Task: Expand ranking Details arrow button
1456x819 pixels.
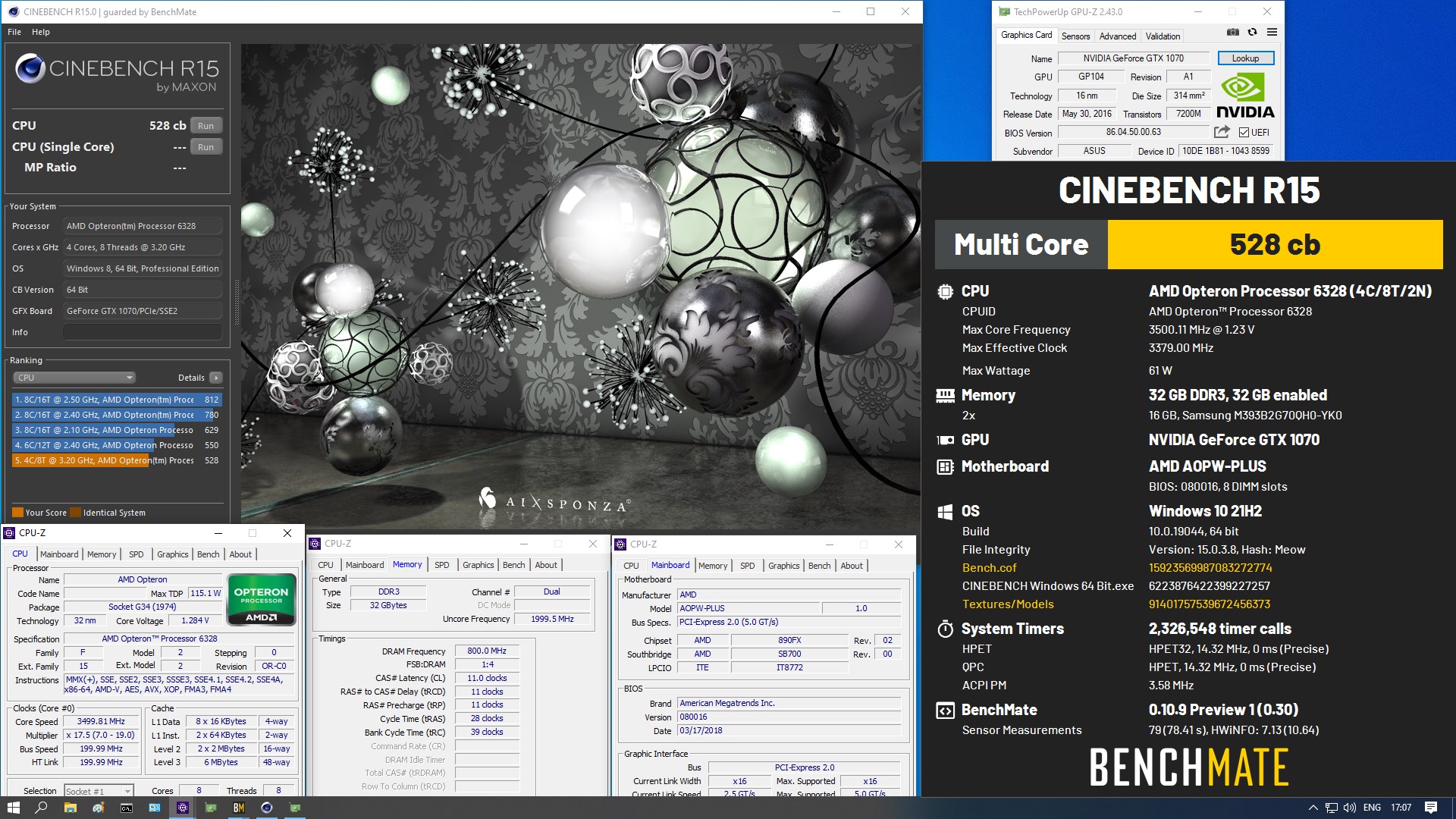Action: pos(216,378)
